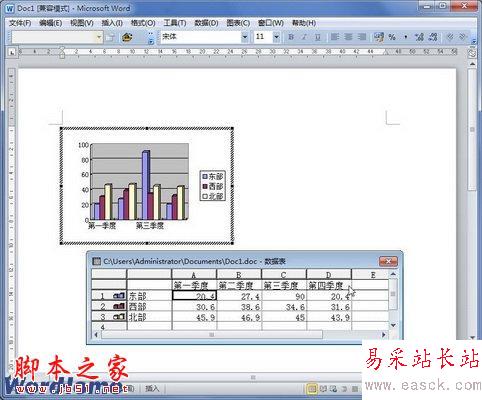
Task: Select datasheet row 4 header
Action: click(109, 326)
